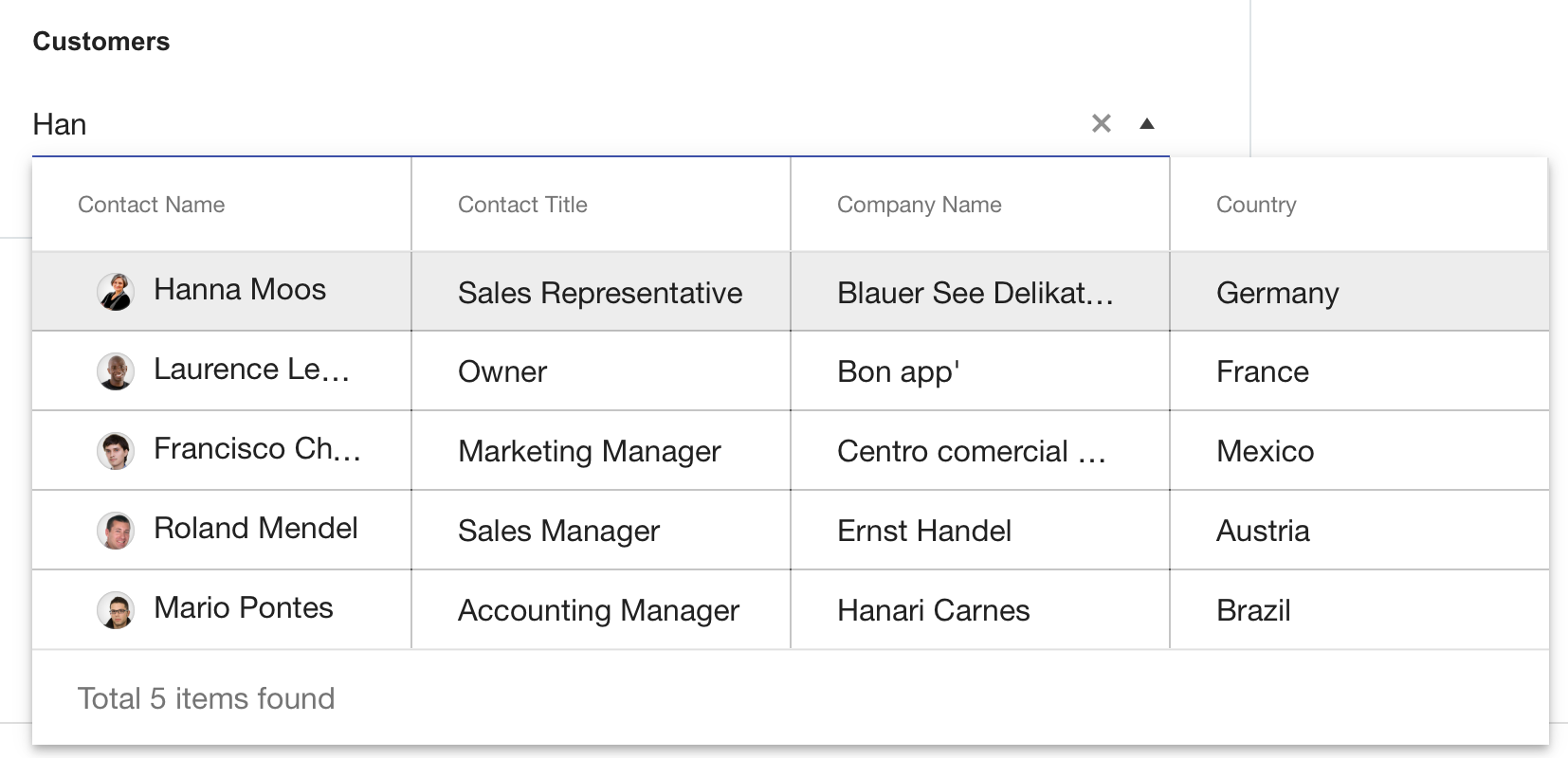Select Hanari Carnes company entry

tap(933, 611)
